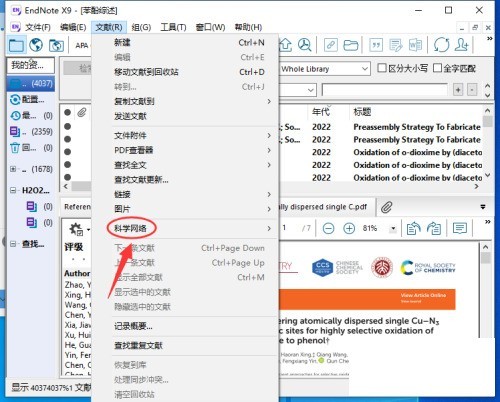The width and height of the screenshot is (500, 402).
Task: Open the Whole Library dropdown
Action: 325,69
